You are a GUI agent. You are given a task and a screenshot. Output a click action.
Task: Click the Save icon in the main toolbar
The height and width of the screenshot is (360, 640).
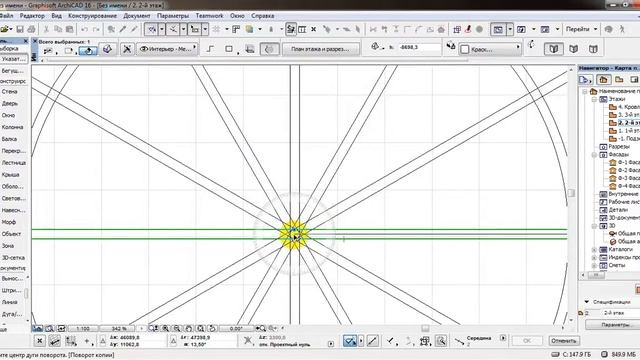point(20,29)
